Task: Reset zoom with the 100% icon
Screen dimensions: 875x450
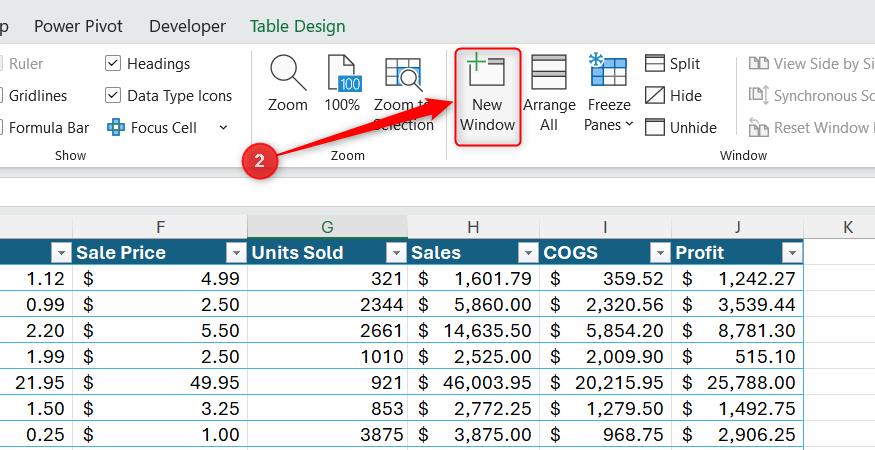Action: [x=342, y=84]
